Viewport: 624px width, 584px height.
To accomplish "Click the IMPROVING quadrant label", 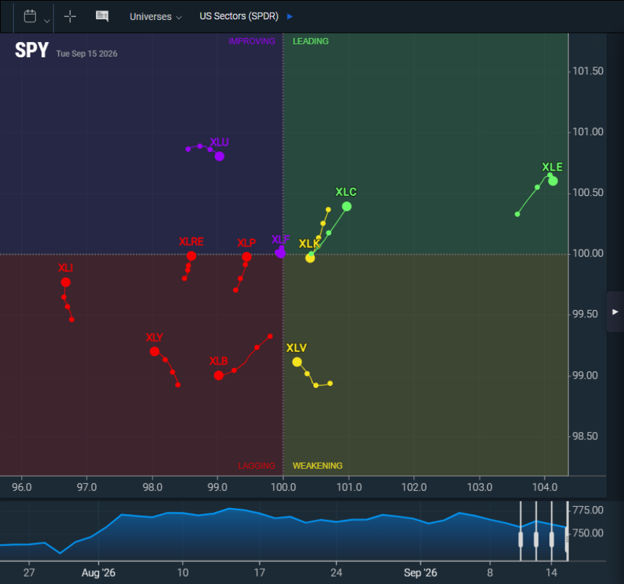I will point(252,41).
